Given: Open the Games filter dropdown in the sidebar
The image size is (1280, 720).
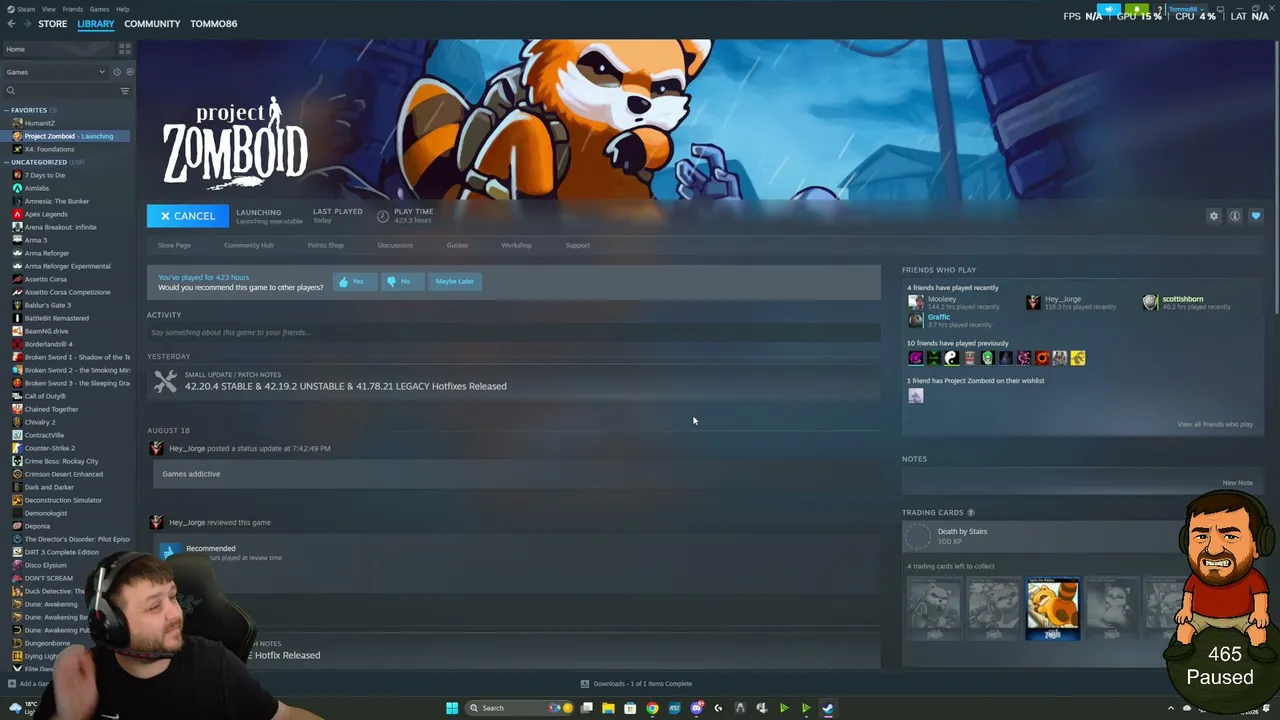Looking at the screenshot, I should 56,72.
